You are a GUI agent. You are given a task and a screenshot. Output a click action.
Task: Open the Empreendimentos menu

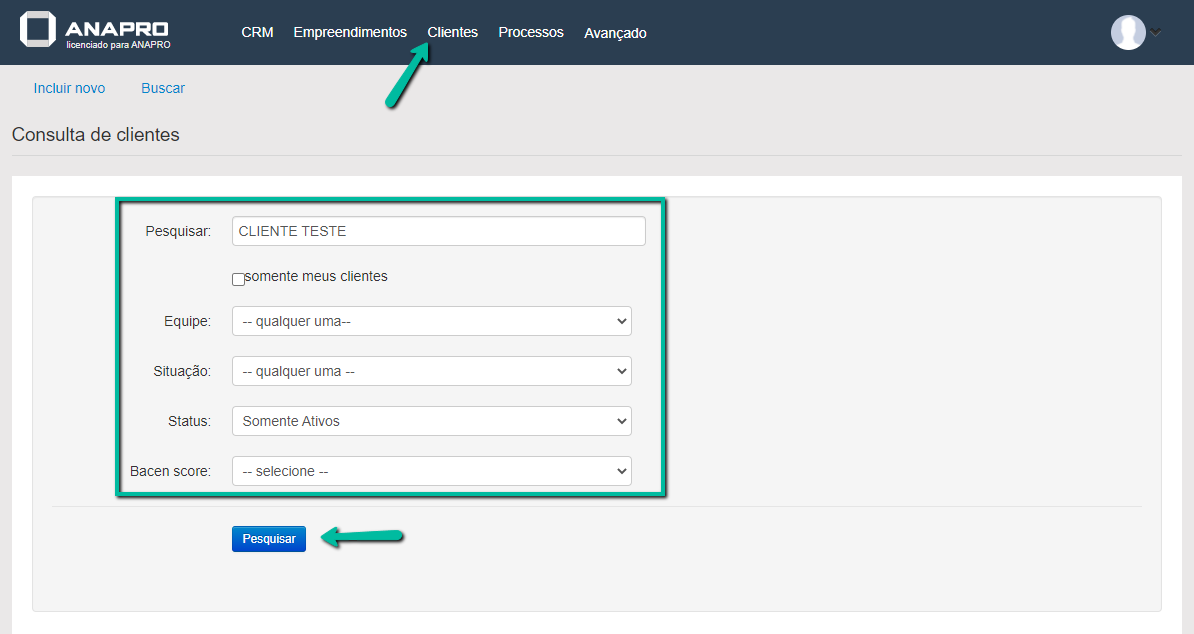[x=350, y=33]
